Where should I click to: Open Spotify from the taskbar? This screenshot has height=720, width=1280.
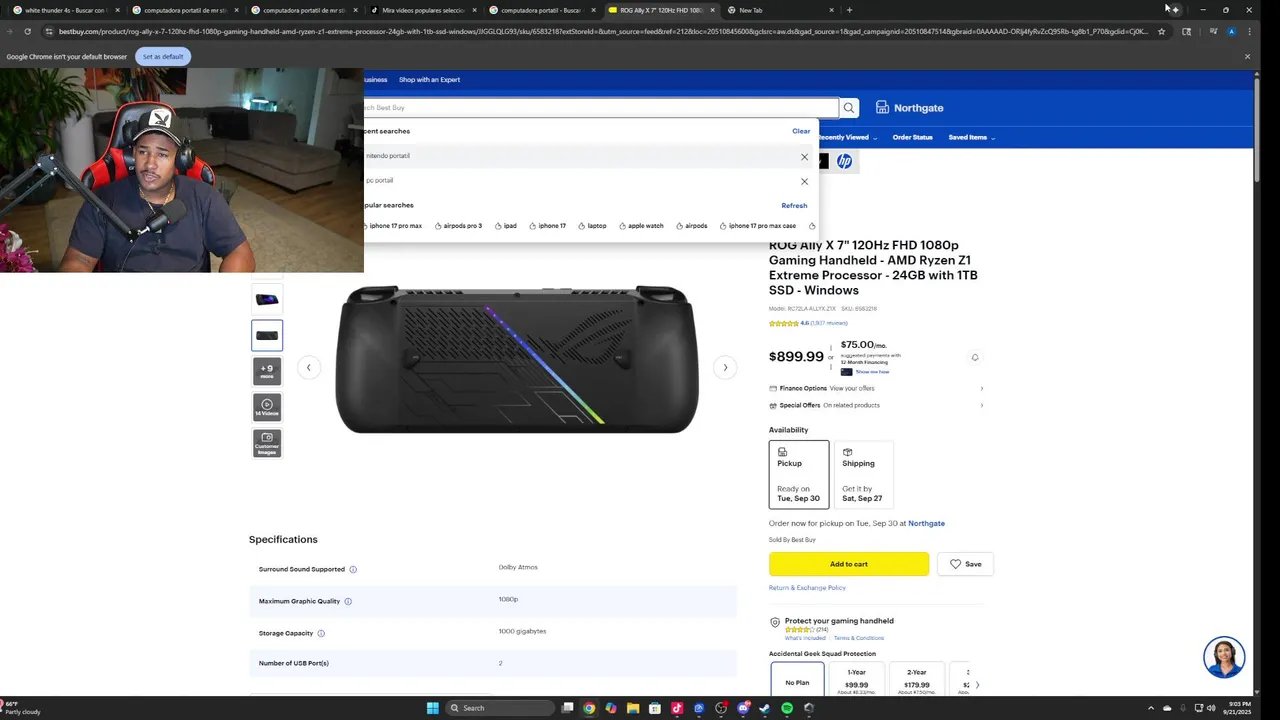point(787,708)
